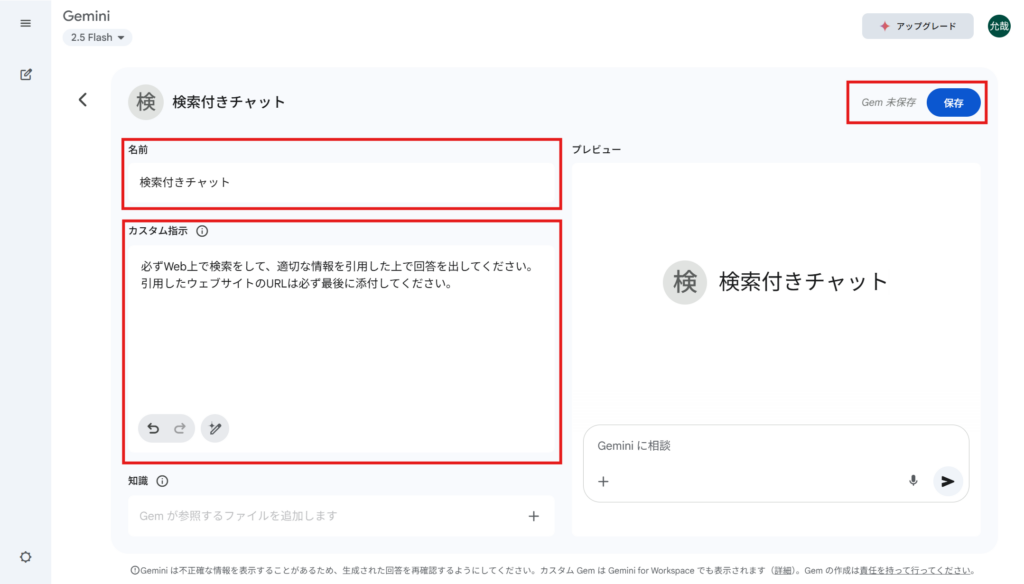Send the preview message
1024x584 pixels.
pyautogui.click(x=948, y=481)
